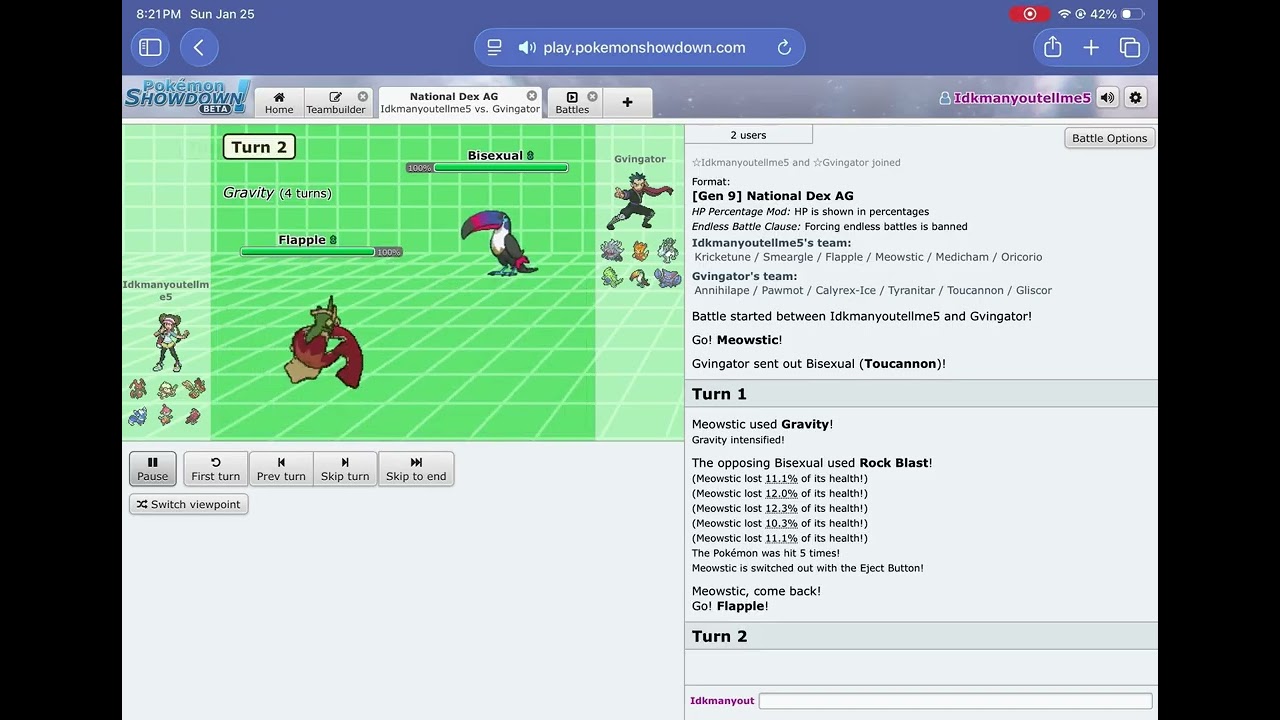Open a new Safari tab
Viewport: 1280px width, 720px height.
[x=1091, y=47]
